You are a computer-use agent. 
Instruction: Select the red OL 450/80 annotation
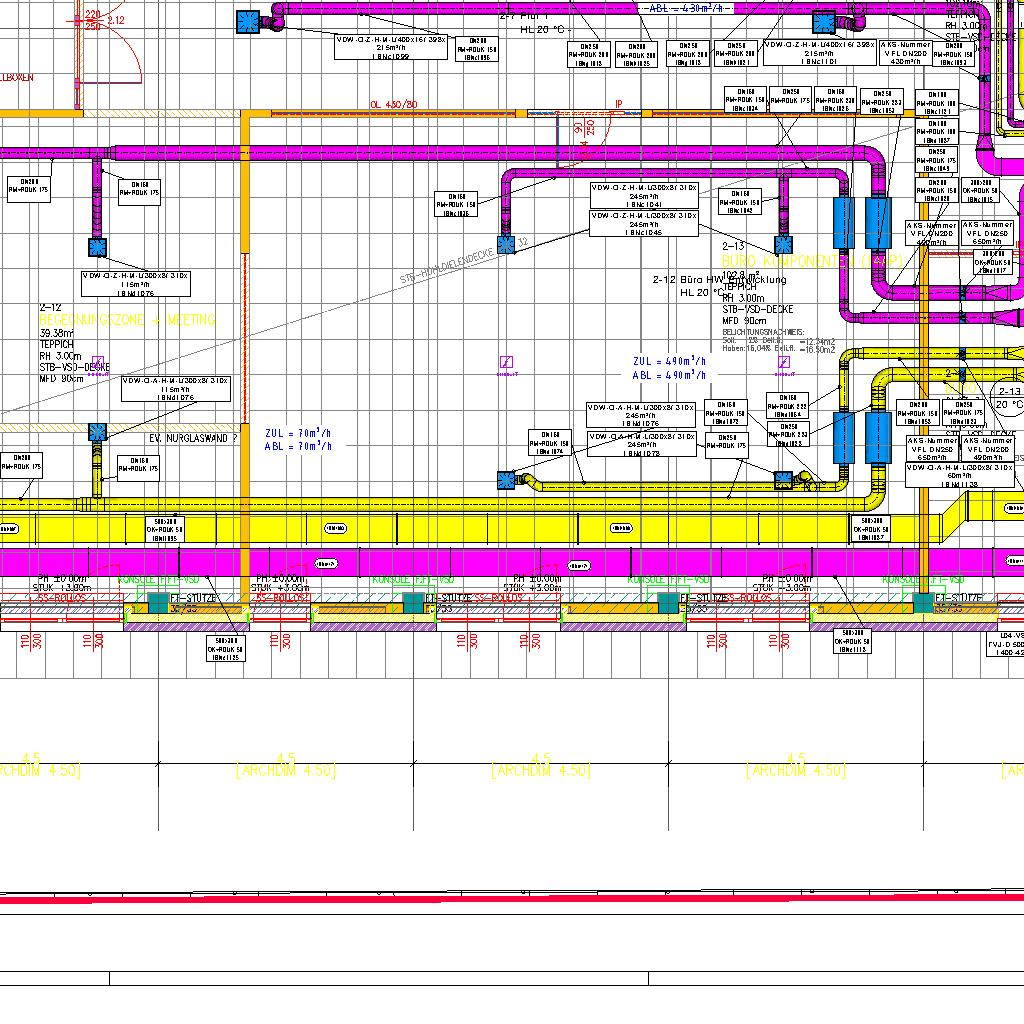point(393,104)
